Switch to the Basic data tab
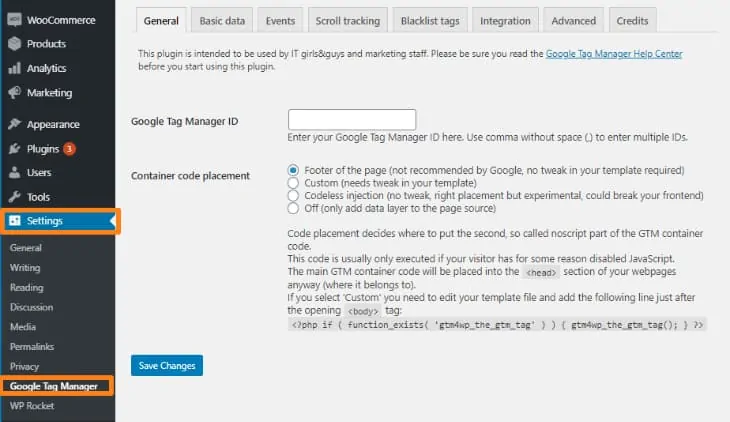 (x=221, y=20)
